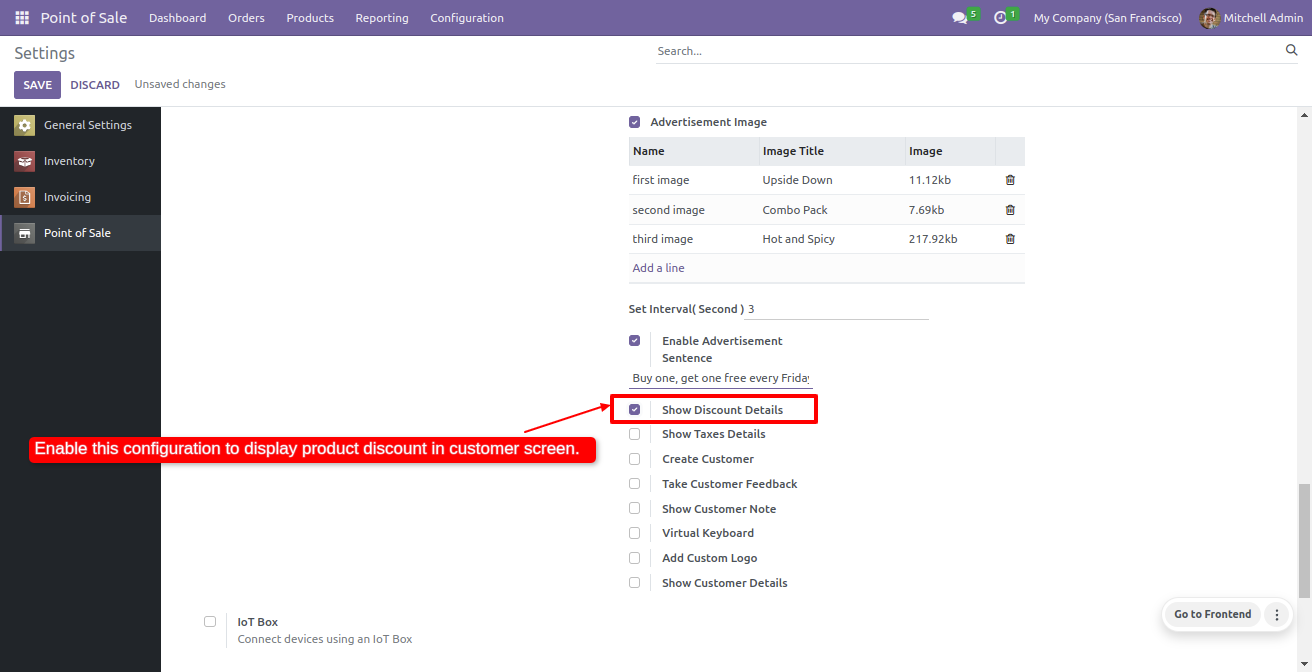This screenshot has height=672, width=1312.
Task: Click 'Combo Pack' title cell
Action: coord(832,210)
